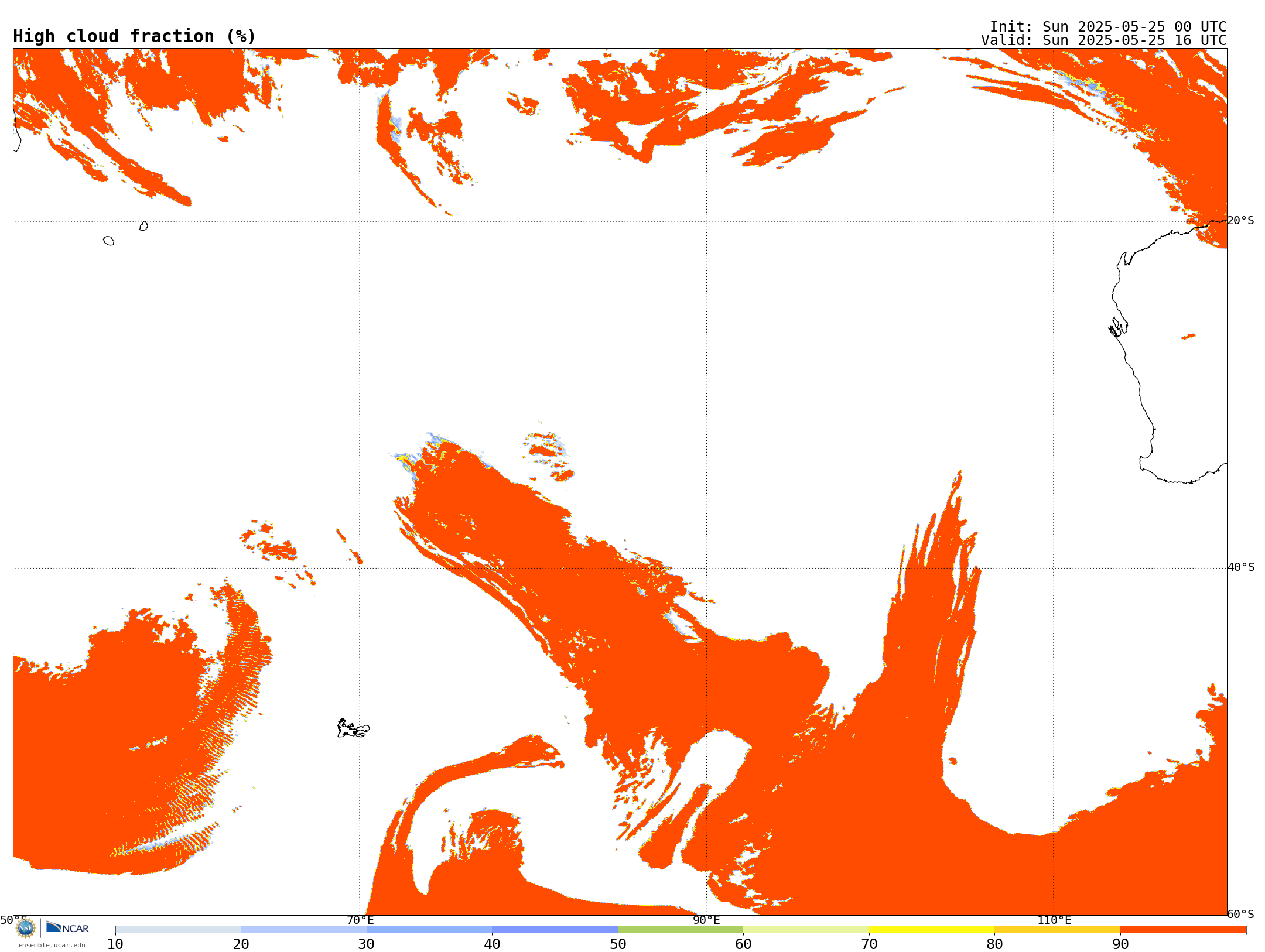Click the colorbar tick label '40'
Image resolution: width=1265 pixels, height=952 pixels.
[x=493, y=944]
